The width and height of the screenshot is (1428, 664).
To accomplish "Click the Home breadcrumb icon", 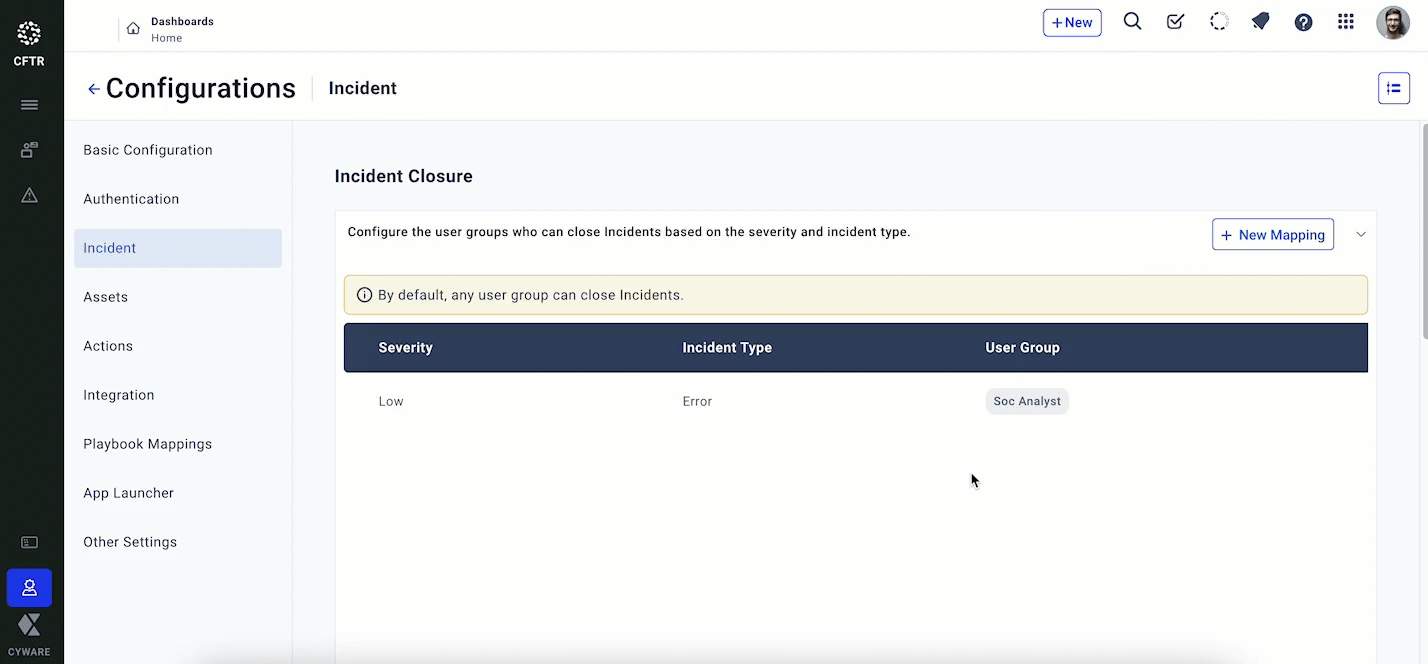I will 133,28.
